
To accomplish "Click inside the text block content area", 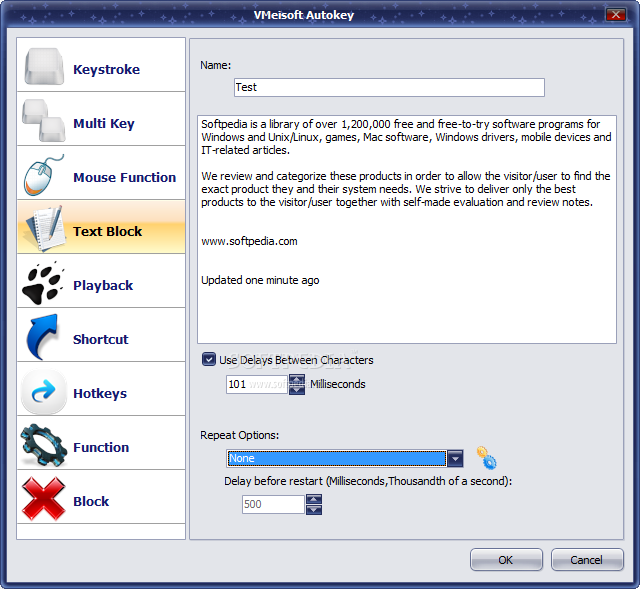I will pos(407,229).
